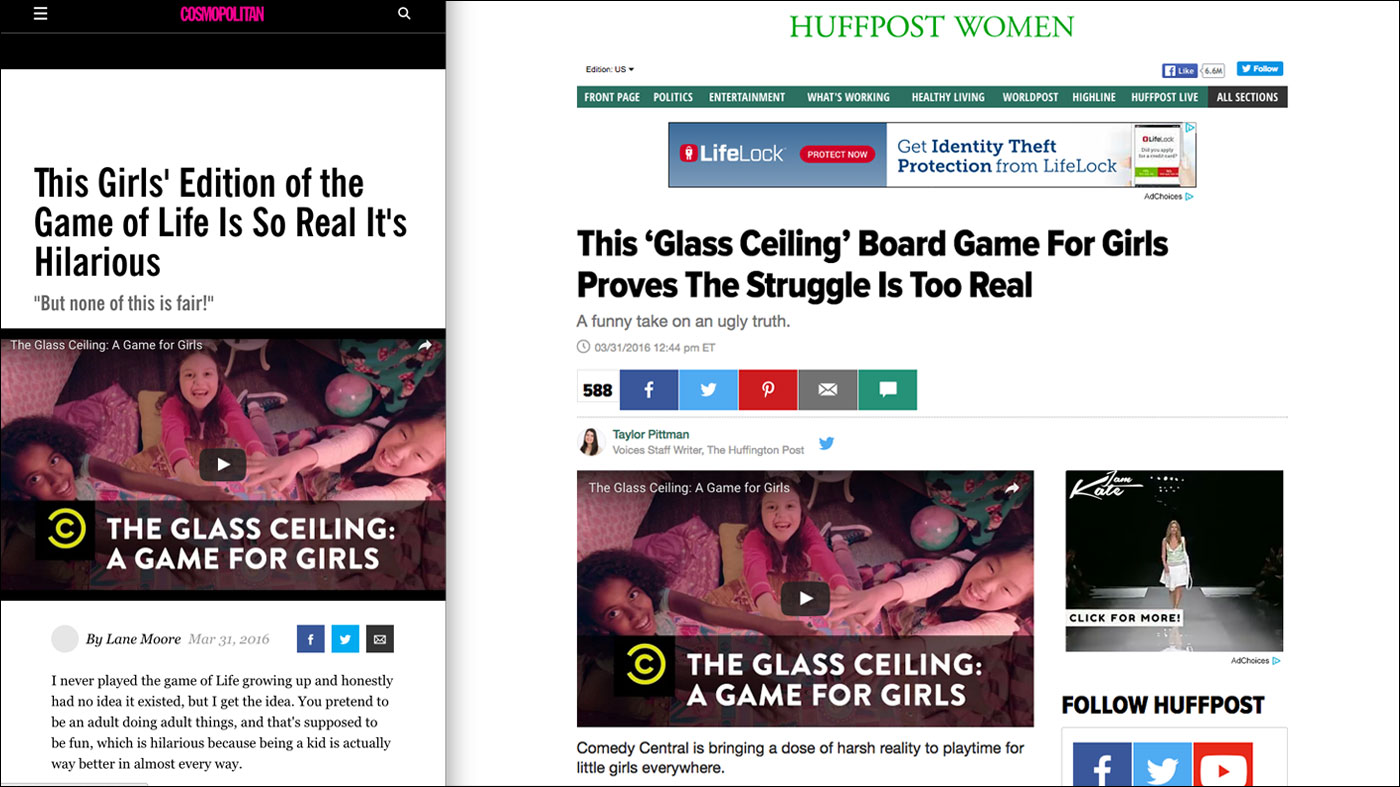Click Taylor Pittman's profile photo
The image size is (1400, 787).
coord(591,442)
